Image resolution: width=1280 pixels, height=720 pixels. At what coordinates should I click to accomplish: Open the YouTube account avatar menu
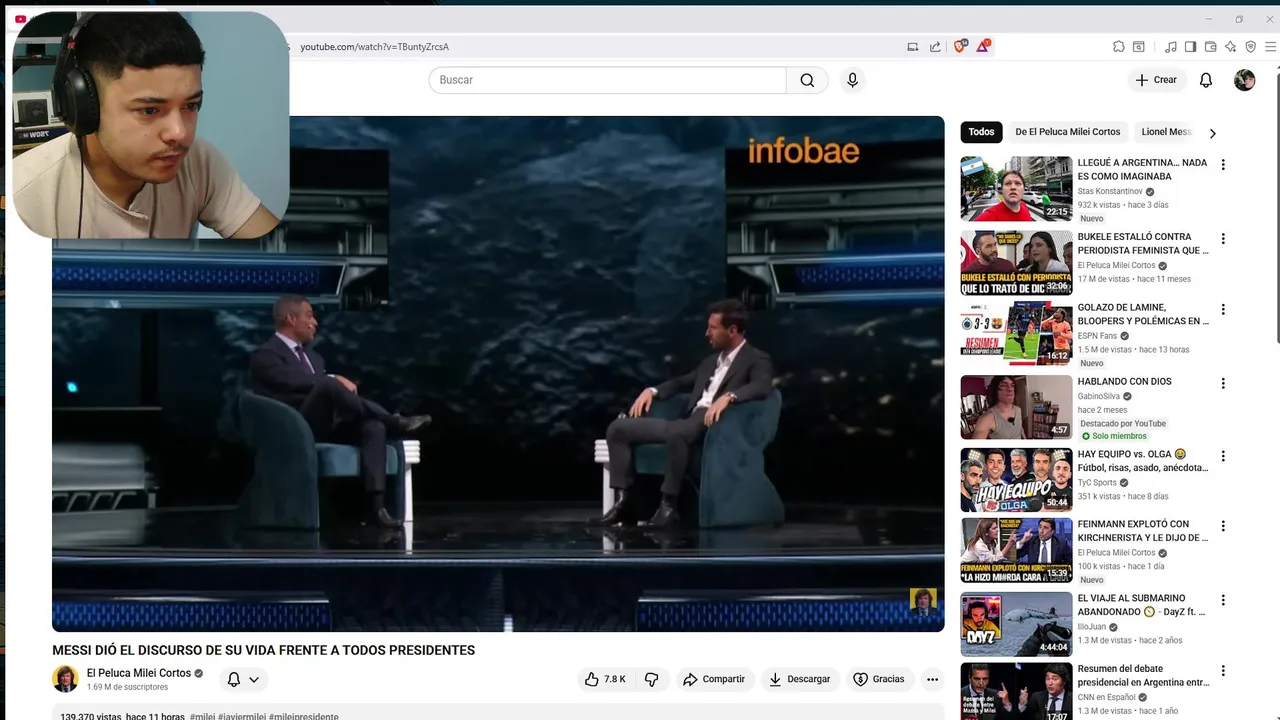pos(1244,80)
